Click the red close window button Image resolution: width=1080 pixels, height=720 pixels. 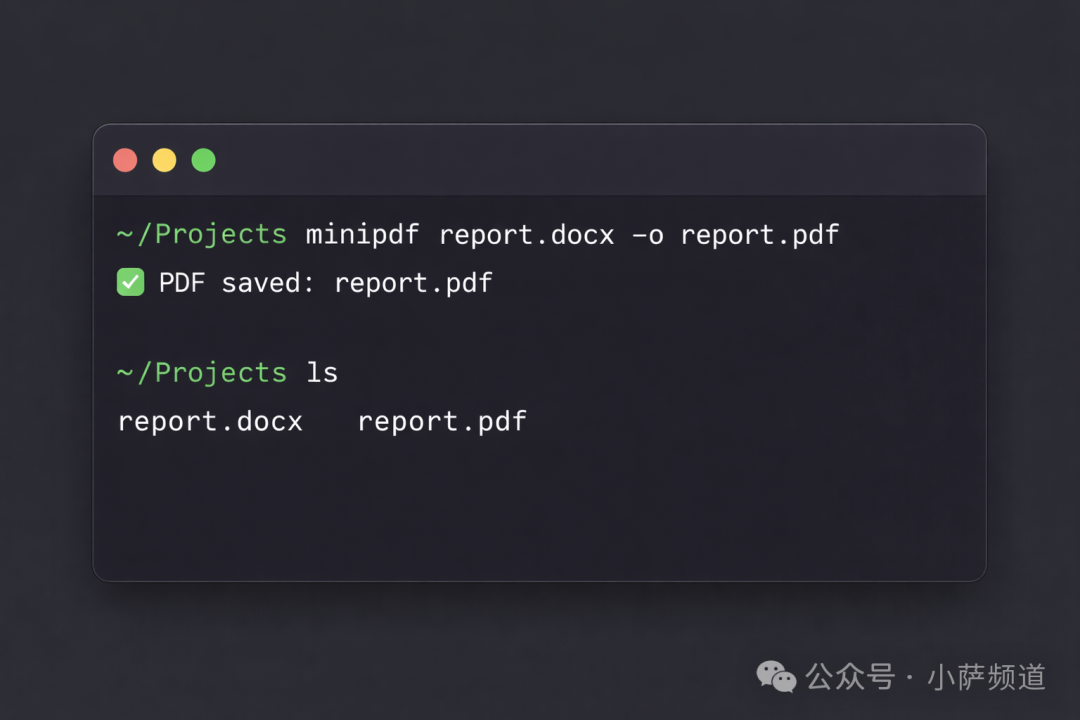(x=125, y=160)
